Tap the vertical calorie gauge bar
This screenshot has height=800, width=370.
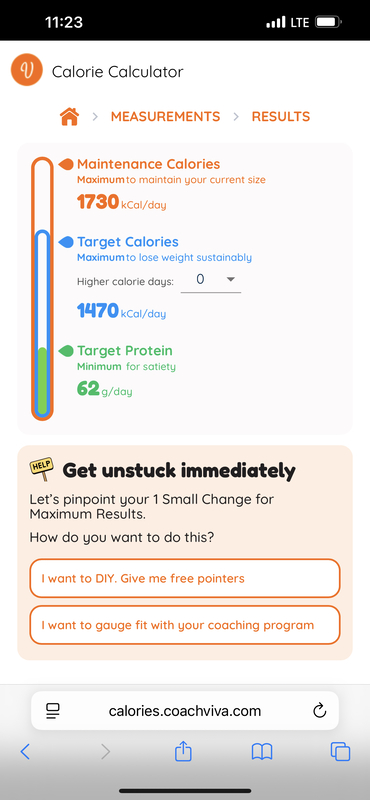click(x=42, y=289)
